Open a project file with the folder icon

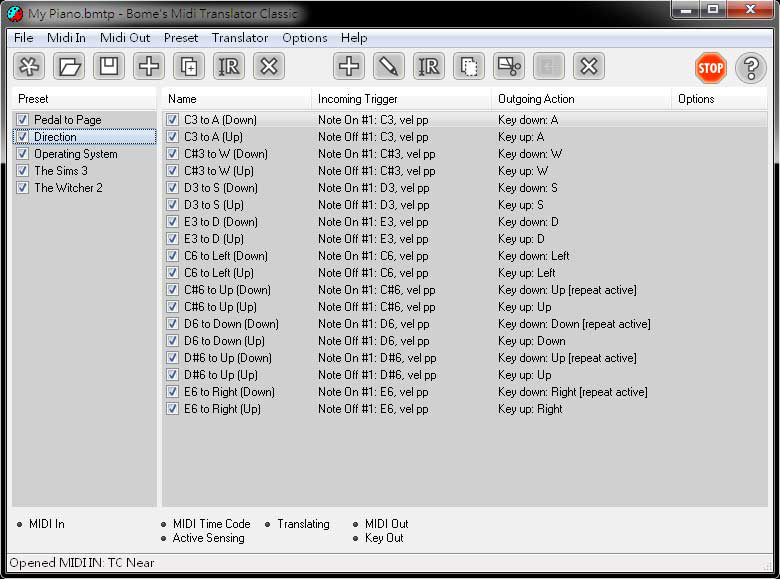pos(69,66)
